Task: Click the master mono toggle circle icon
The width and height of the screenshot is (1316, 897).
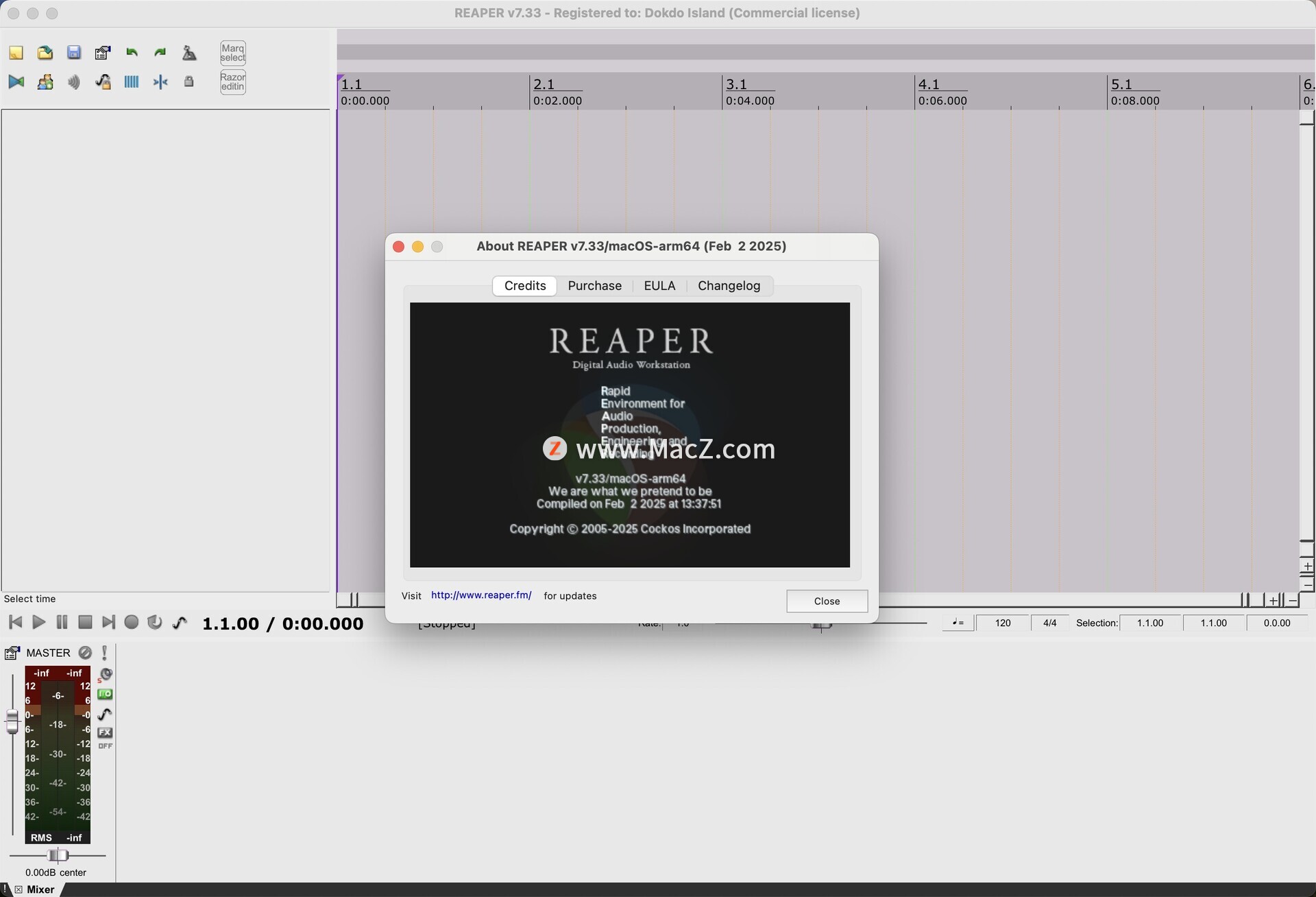Action: pyautogui.click(x=85, y=653)
